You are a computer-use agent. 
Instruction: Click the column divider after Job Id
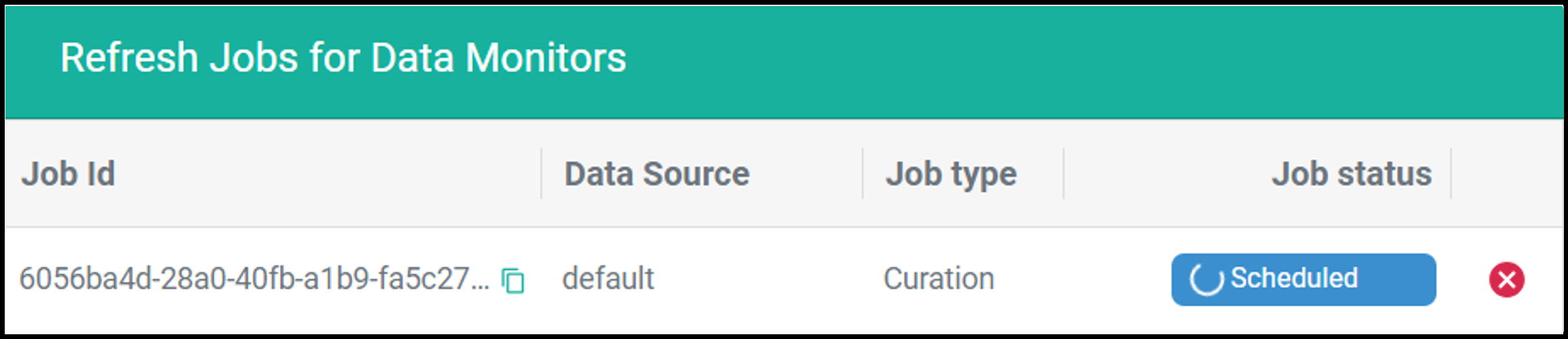pos(541,174)
